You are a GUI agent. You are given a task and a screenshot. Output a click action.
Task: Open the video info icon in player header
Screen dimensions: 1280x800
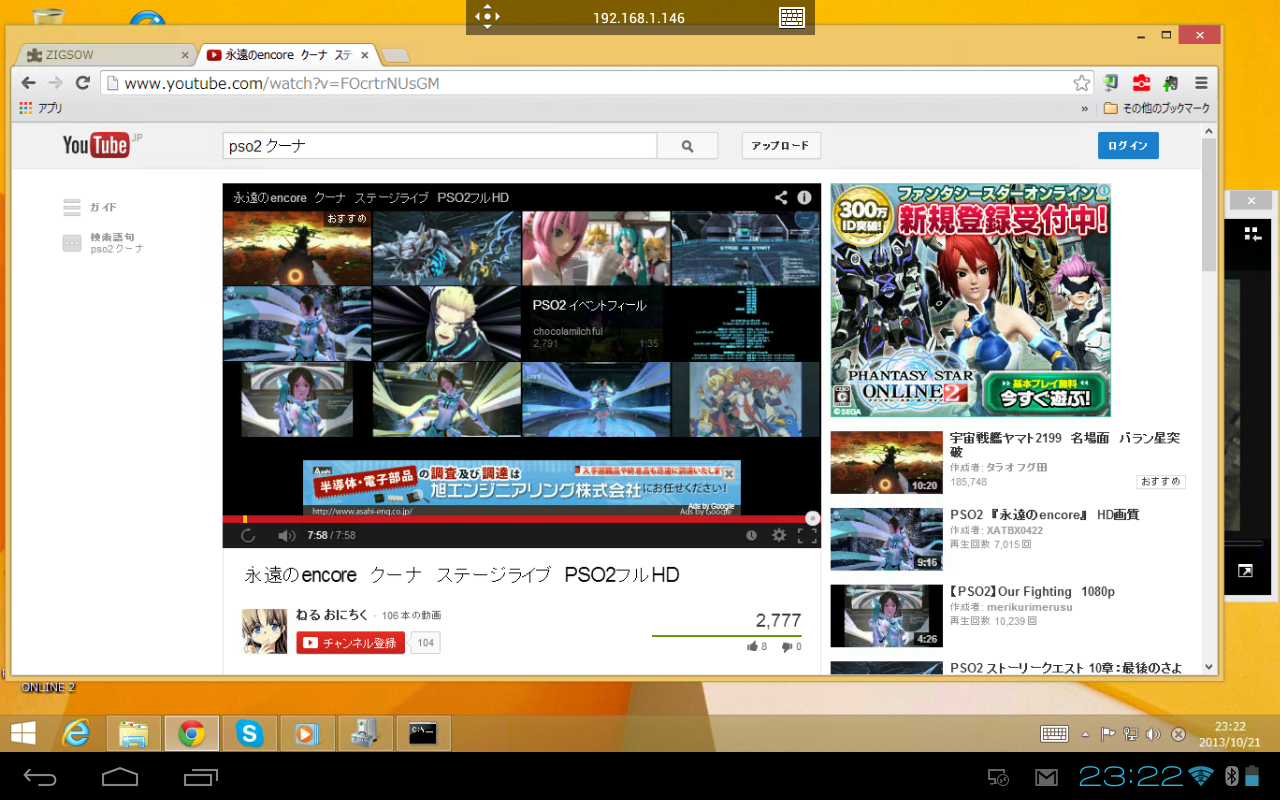(x=804, y=198)
